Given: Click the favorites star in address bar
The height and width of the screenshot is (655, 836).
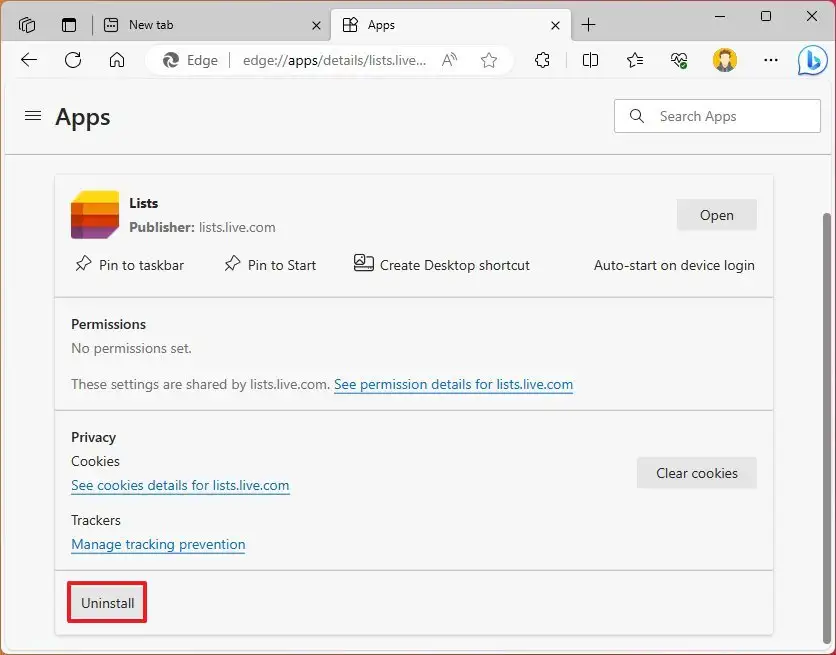Looking at the screenshot, I should [x=489, y=60].
